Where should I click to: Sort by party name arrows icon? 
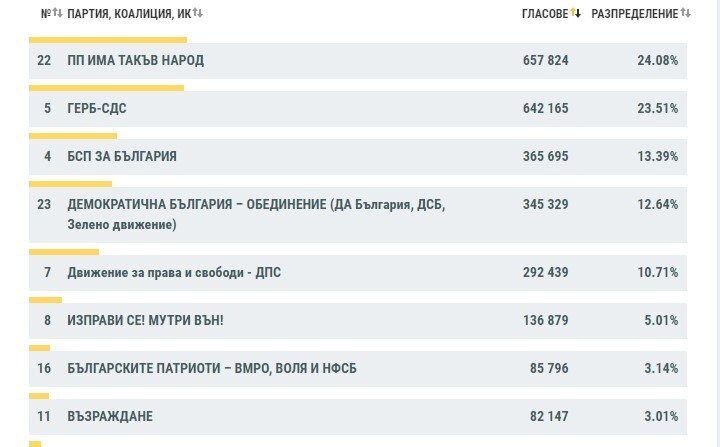tap(197, 13)
